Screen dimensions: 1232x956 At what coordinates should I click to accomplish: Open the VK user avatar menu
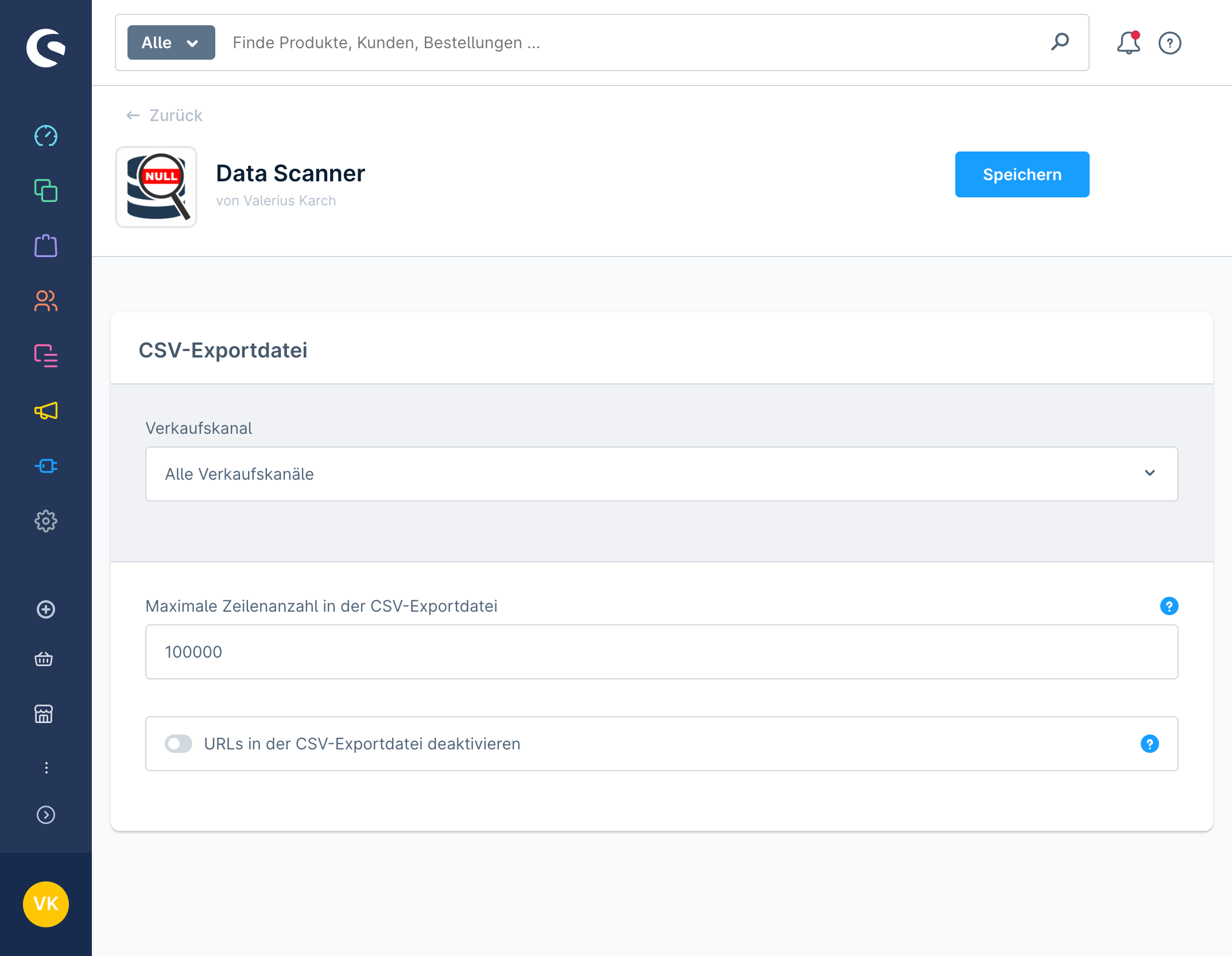tap(46, 904)
